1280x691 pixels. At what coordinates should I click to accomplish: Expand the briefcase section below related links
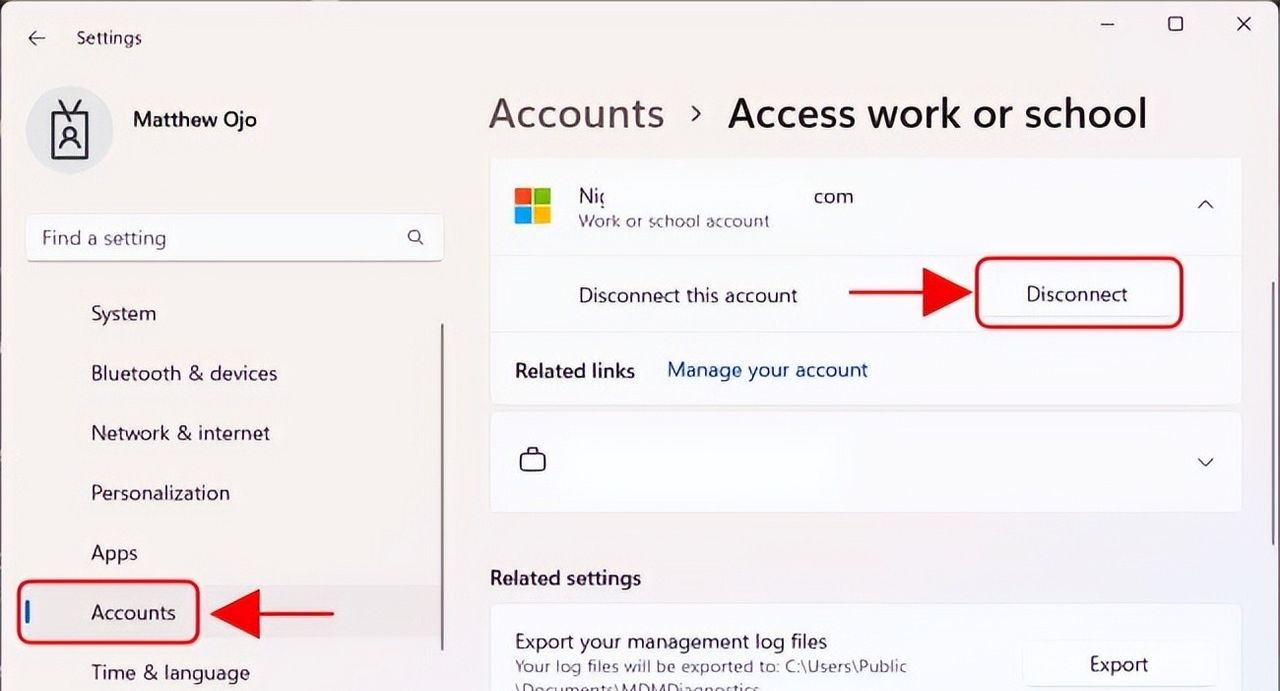click(1205, 462)
